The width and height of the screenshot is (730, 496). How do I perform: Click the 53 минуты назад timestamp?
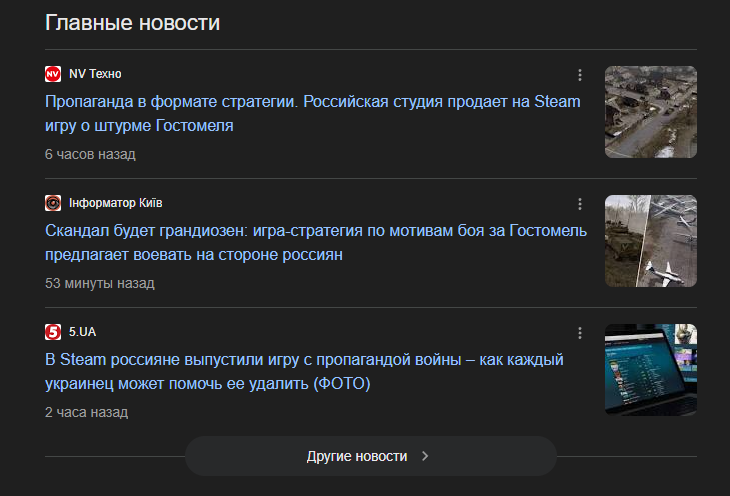click(x=100, y=284)
